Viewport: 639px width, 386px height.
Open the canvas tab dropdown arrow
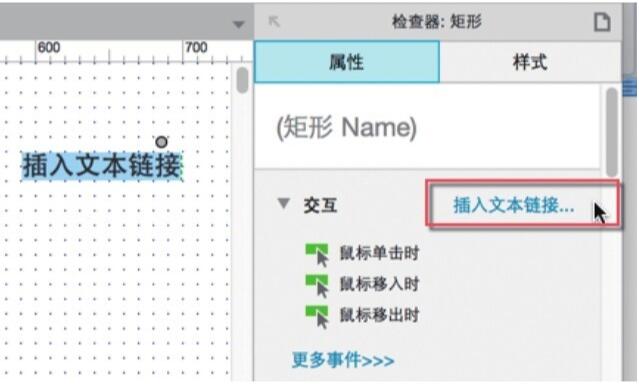click(238, 24)
